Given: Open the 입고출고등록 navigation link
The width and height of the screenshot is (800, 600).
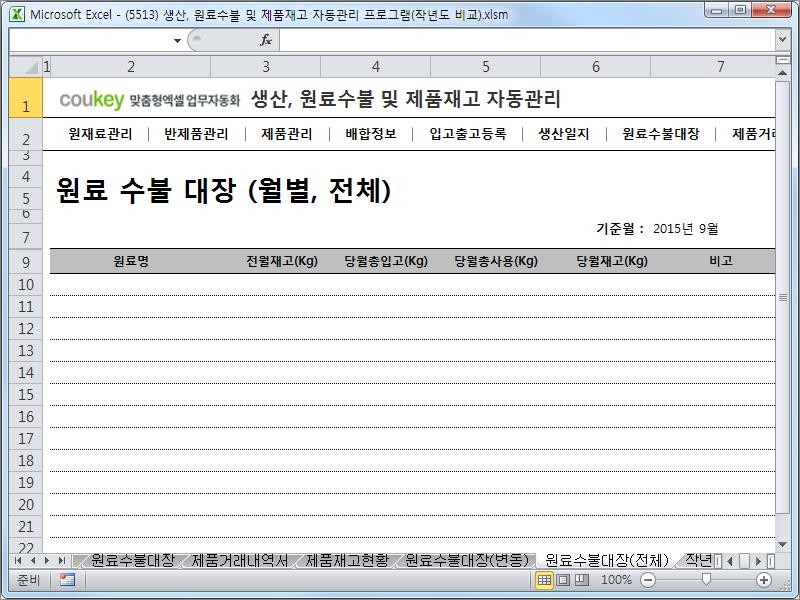Looking at the screenshot, I should pyautogui.click(x=468, y=134).
